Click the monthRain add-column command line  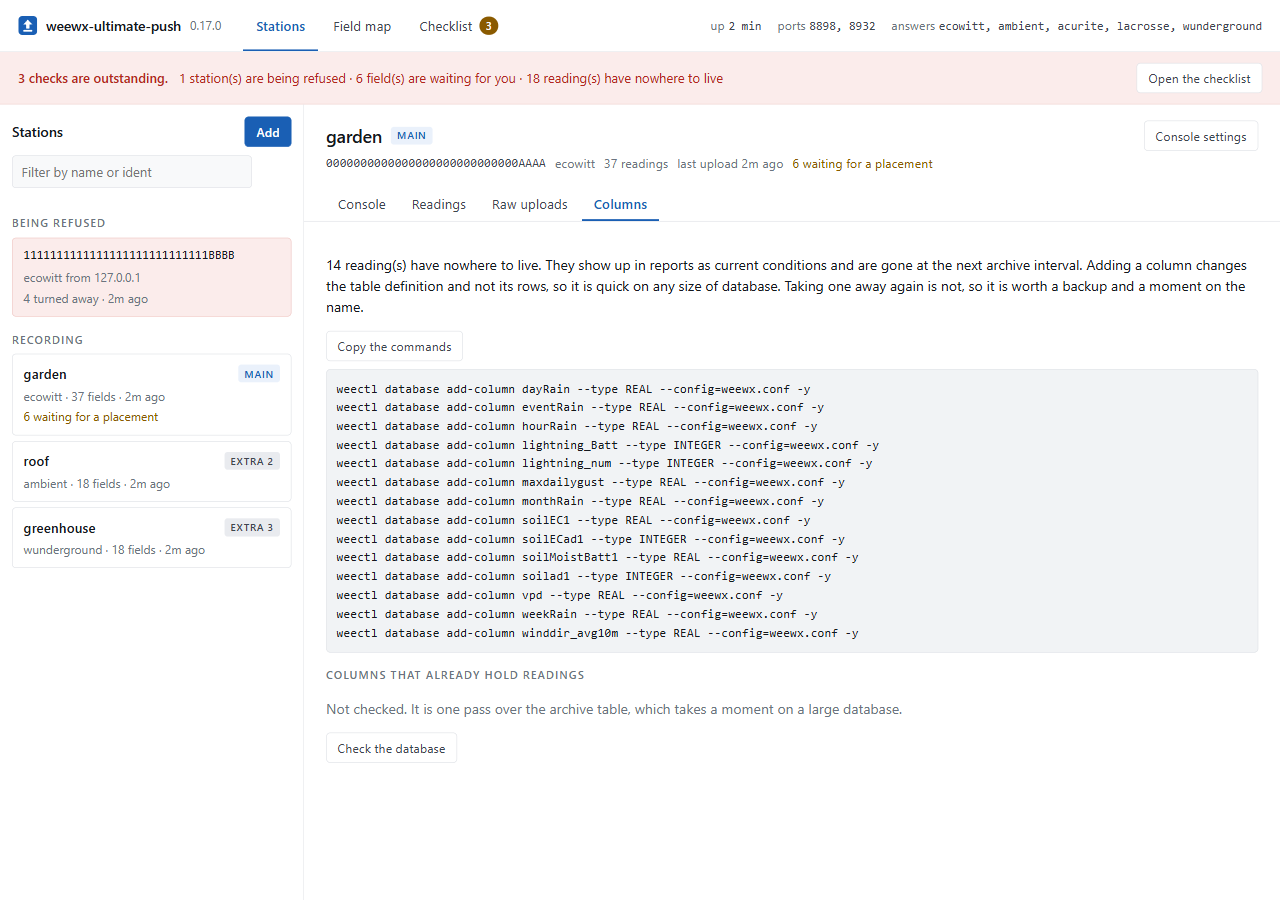580,501
